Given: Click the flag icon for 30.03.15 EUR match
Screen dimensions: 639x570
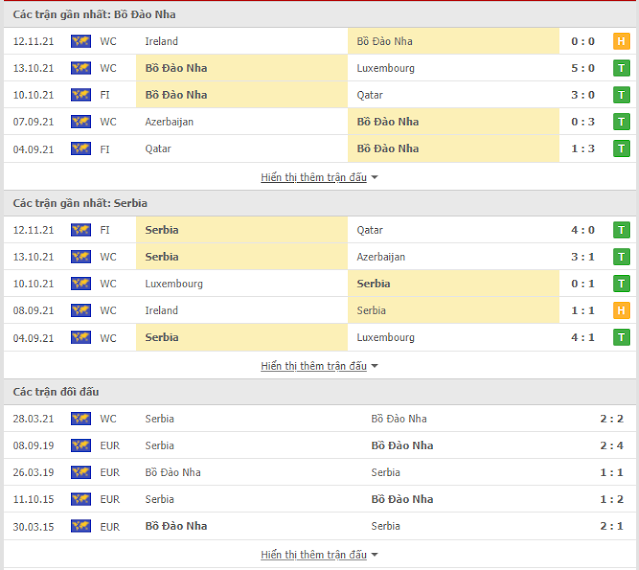Looking at the screenshot, I should click(x=80, y=526).
